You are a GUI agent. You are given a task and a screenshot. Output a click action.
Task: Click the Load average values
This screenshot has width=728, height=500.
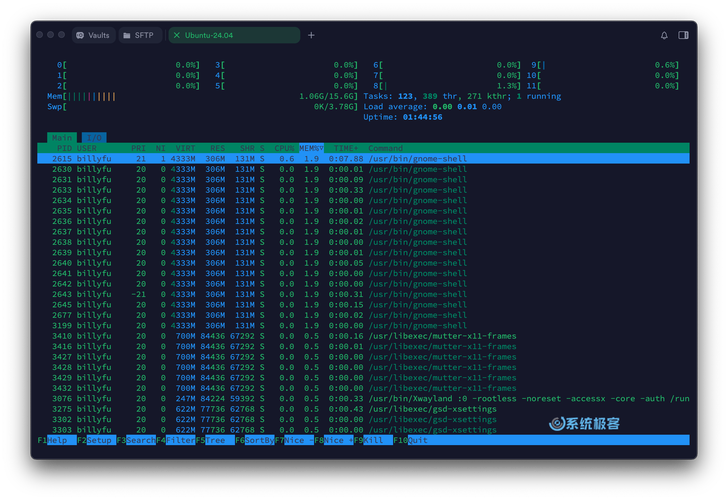coord(467,107)
